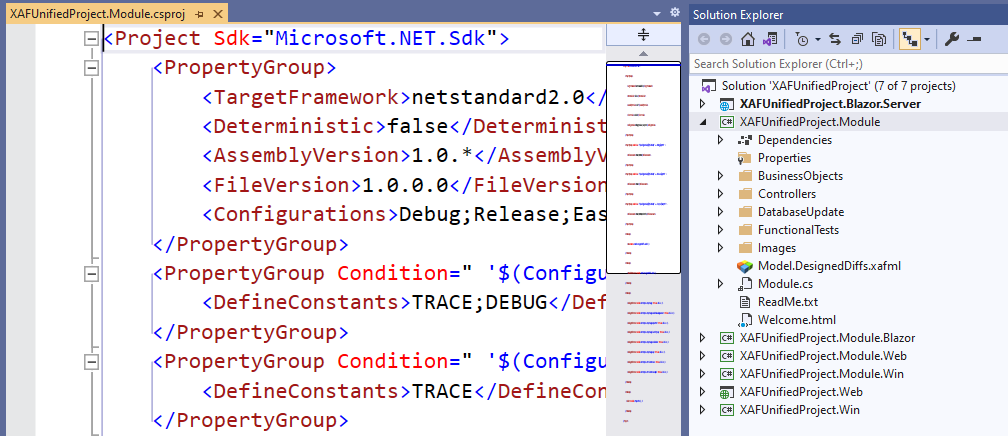Go to Home view in Solution Explorer
Viewport: 1008px width, 436px height.
point(747,40)
